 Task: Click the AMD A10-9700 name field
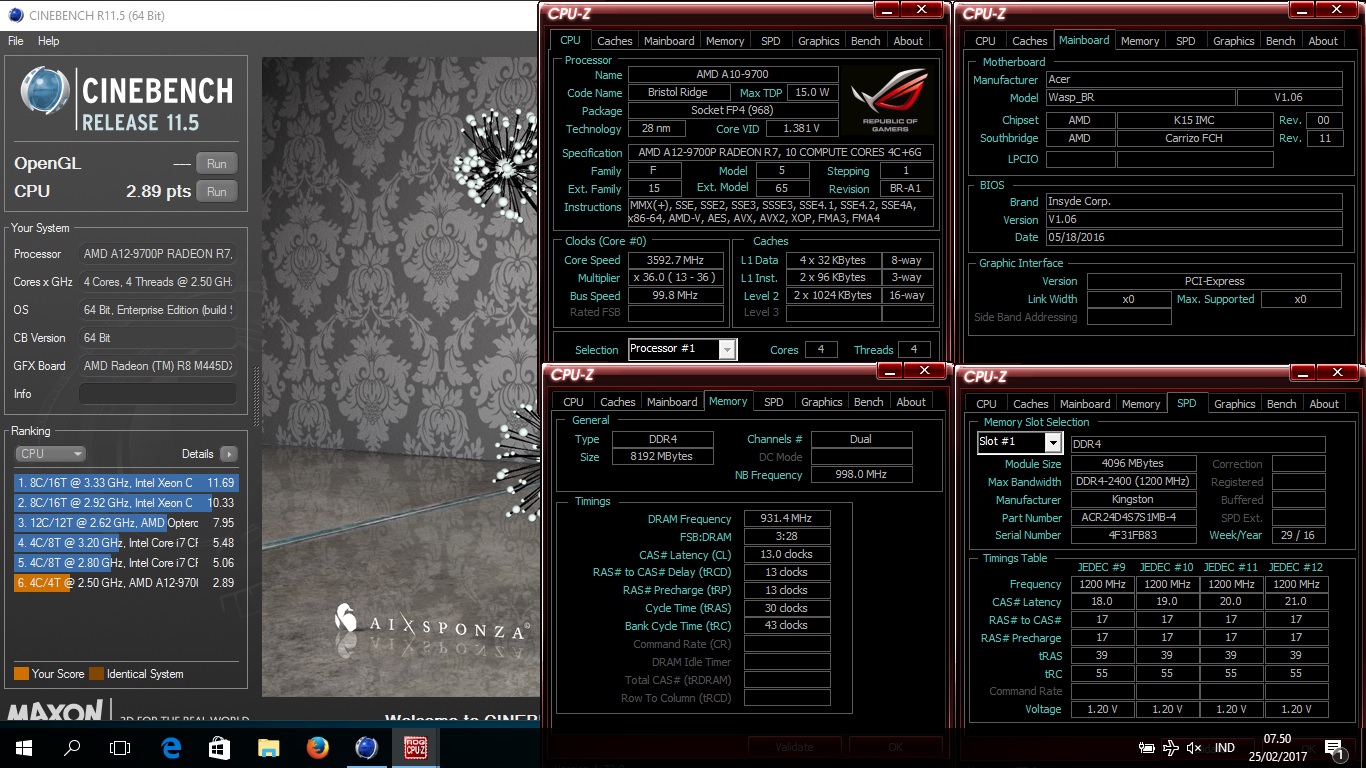[733, 75]
